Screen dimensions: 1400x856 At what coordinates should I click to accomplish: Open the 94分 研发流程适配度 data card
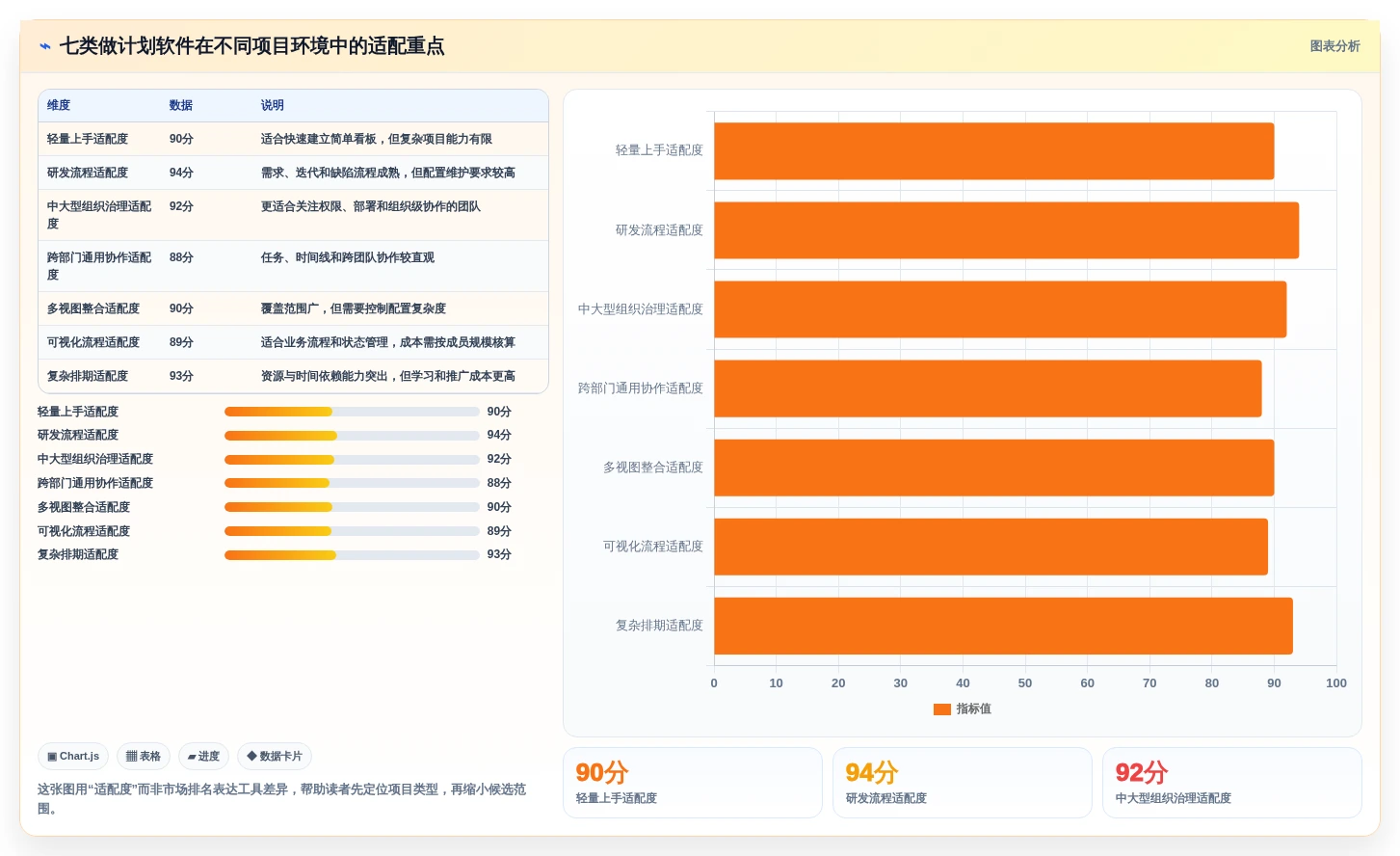point(963,783)
